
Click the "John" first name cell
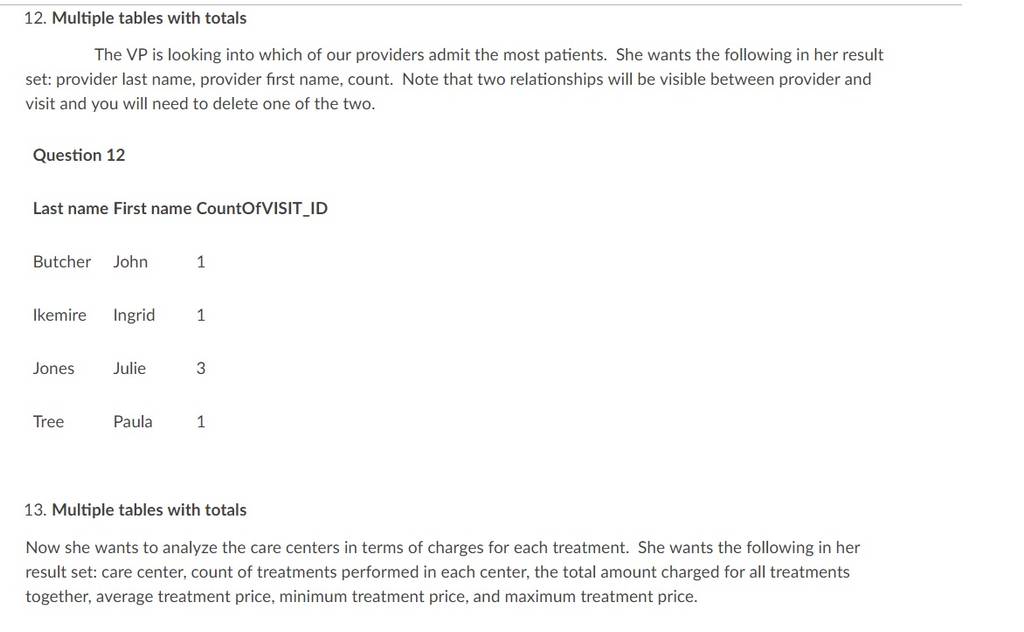coord(131,262)
